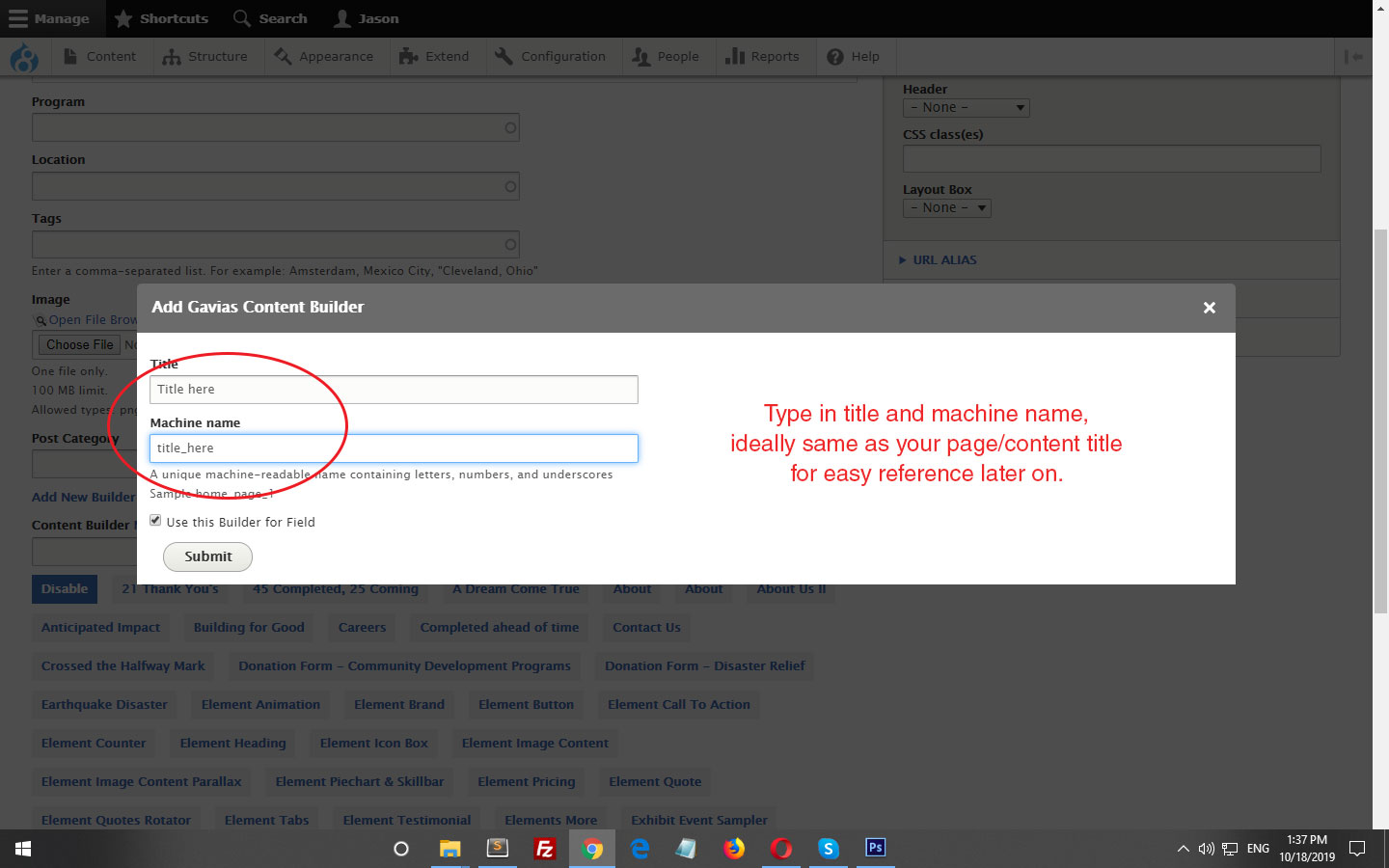Select the Element Heading builder
The height and width of the screenshot is (868, 1389).
pos(232,744)
